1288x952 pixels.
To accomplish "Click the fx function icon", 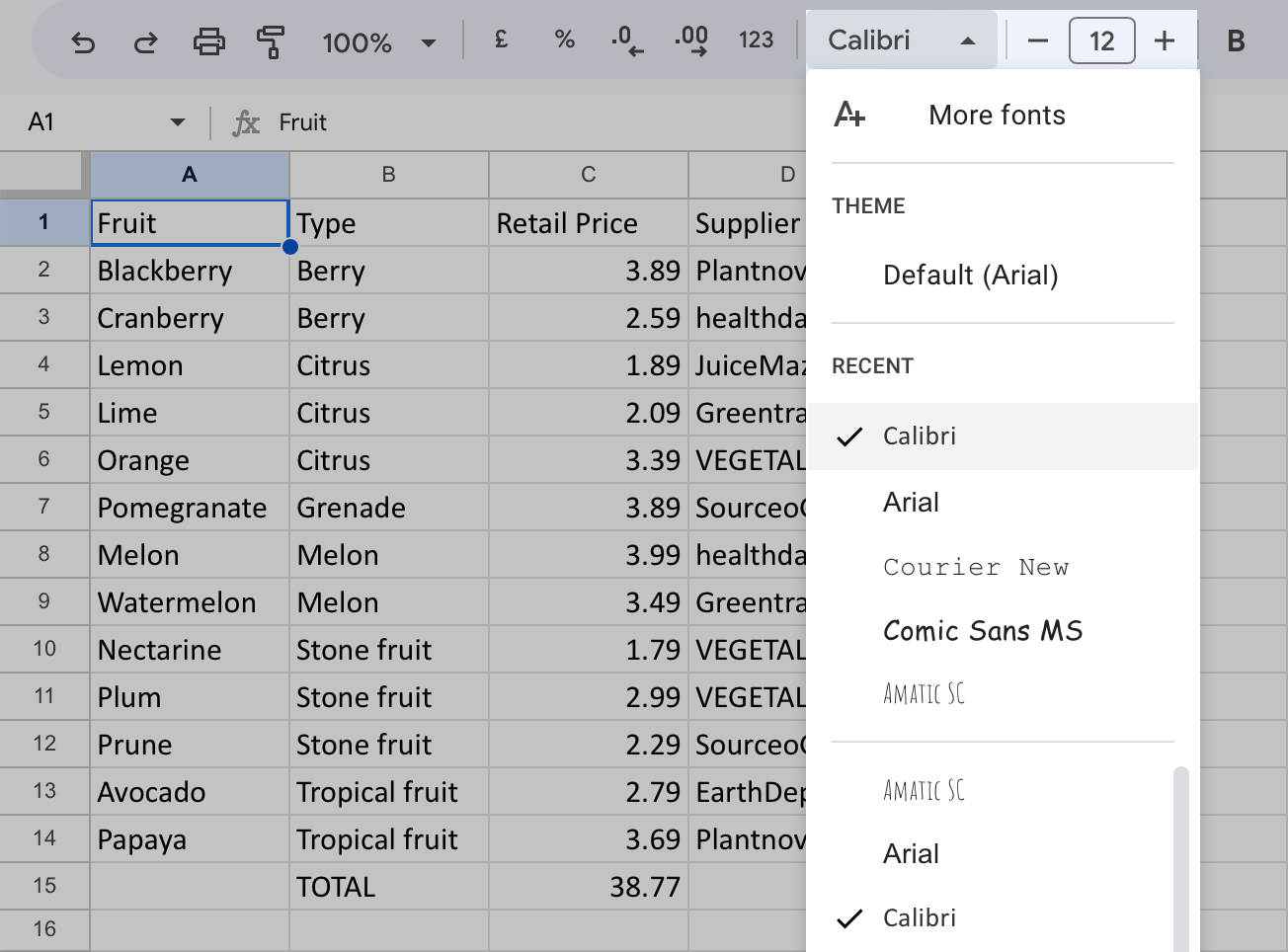I will point(246,122).
